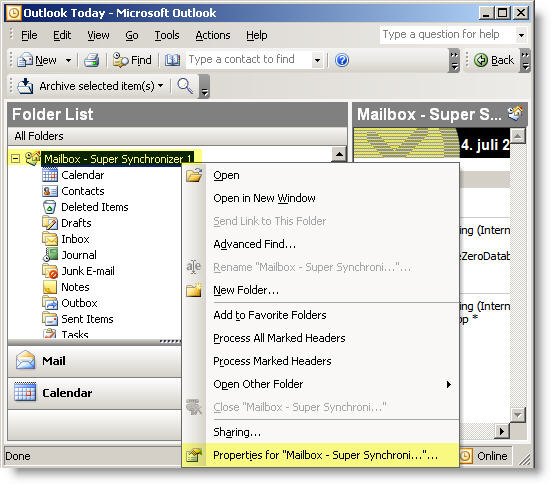
Task: Click Outlook Today pane scroll up arrow
Action: 518,135
